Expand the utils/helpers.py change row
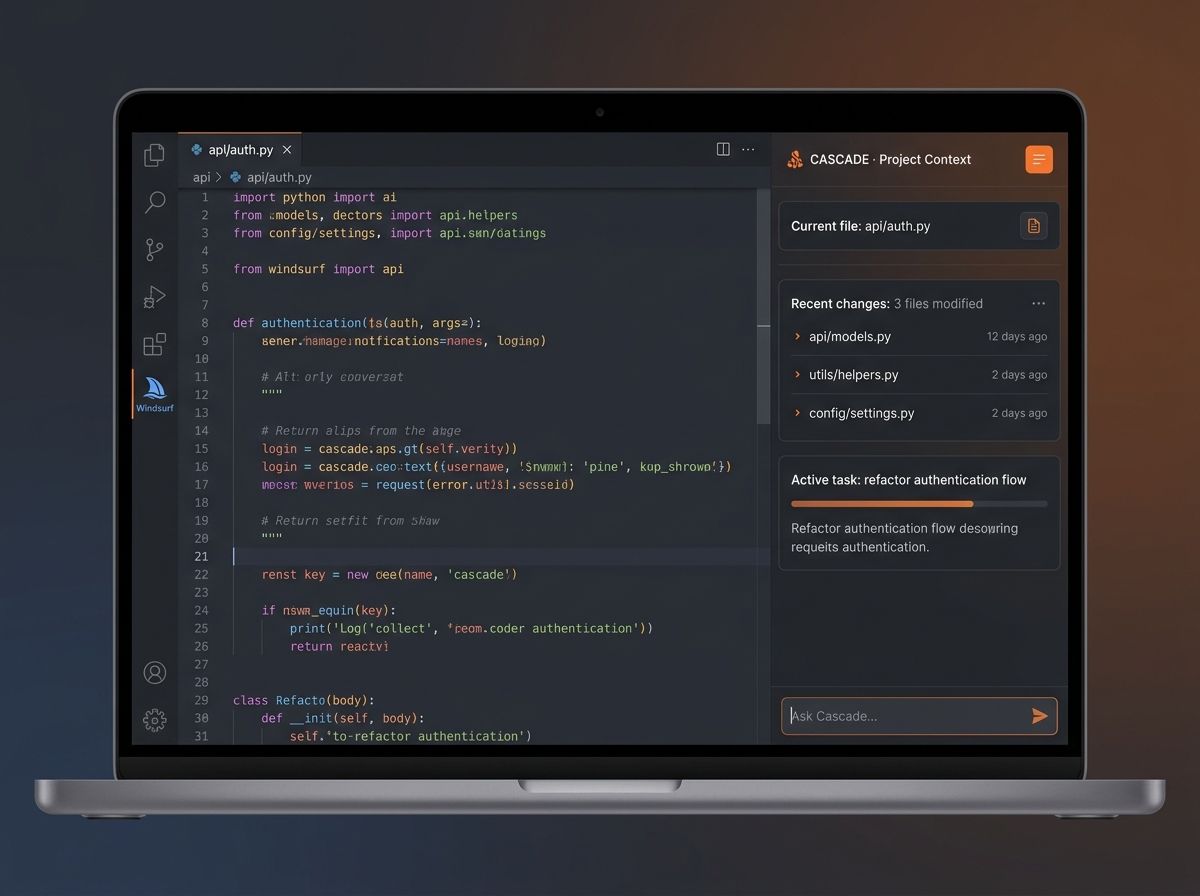 (x=797, y=375)
